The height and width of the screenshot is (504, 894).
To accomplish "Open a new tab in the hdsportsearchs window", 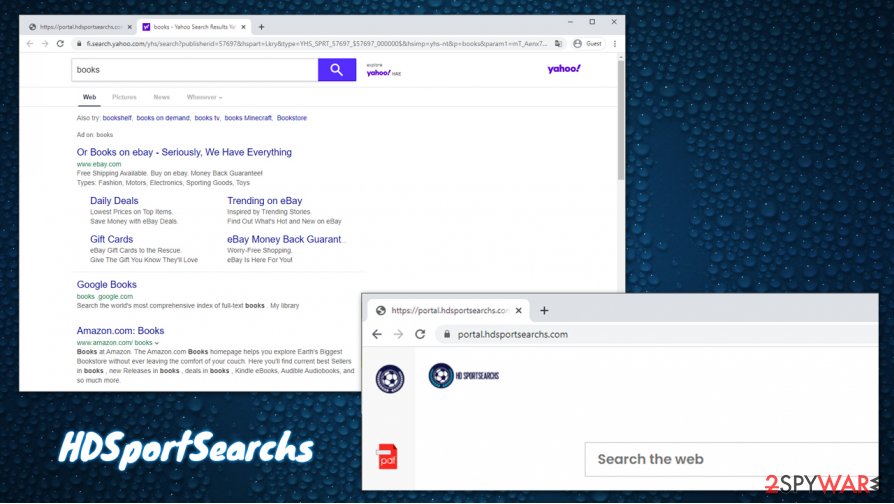I will pos(544,311).
